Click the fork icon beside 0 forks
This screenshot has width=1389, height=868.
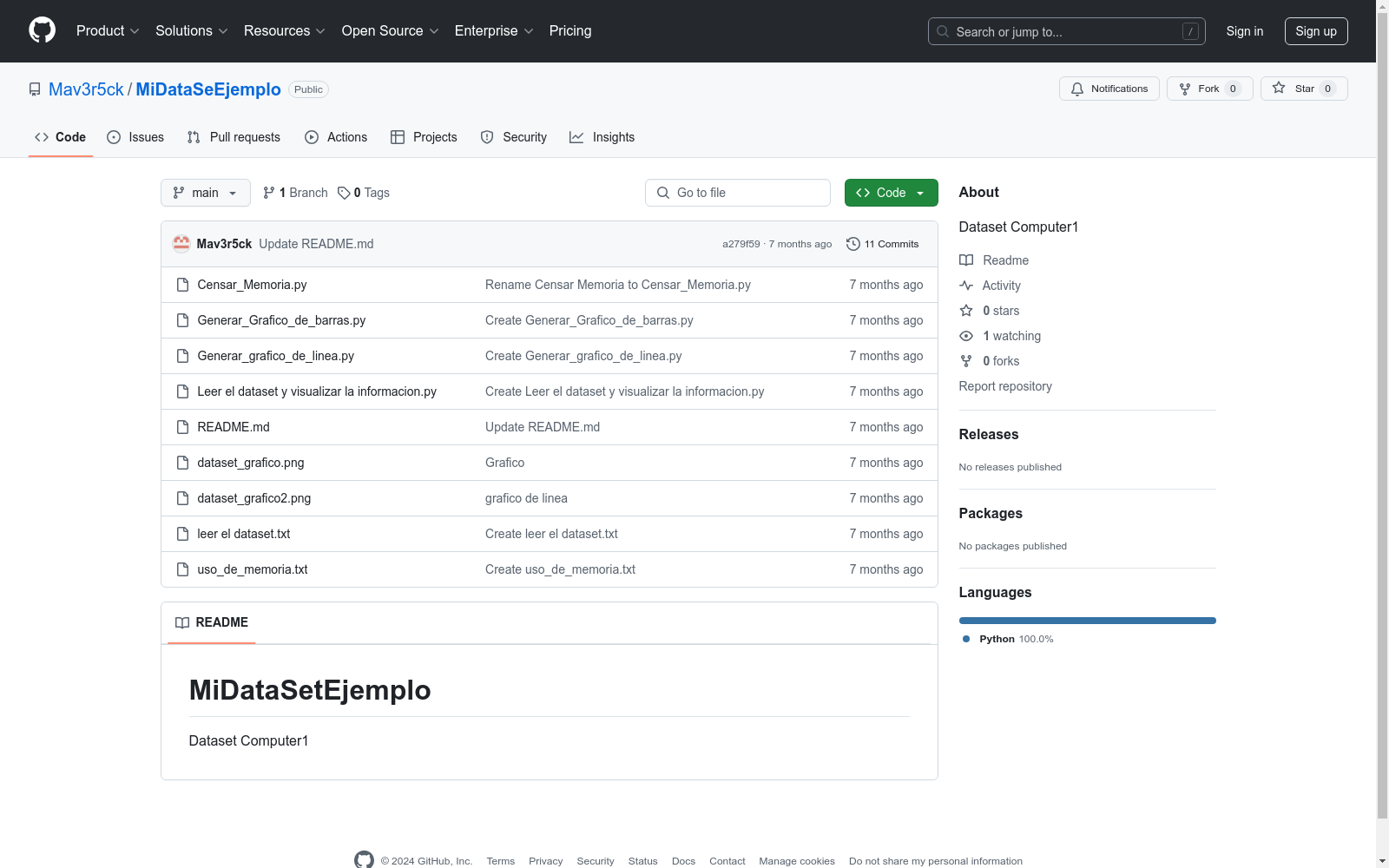coord(966,361)
